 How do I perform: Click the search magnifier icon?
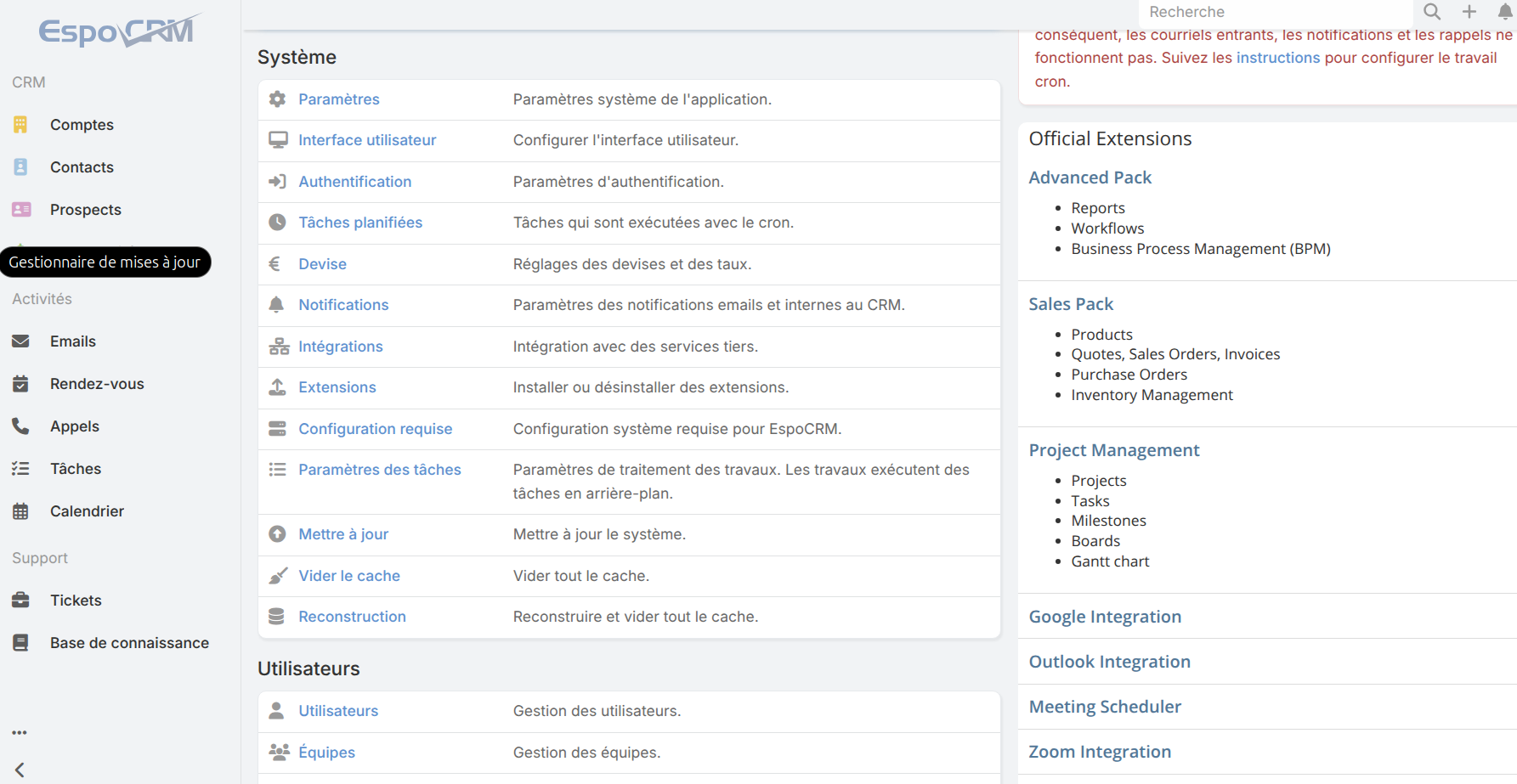(x=1432, y=12)
